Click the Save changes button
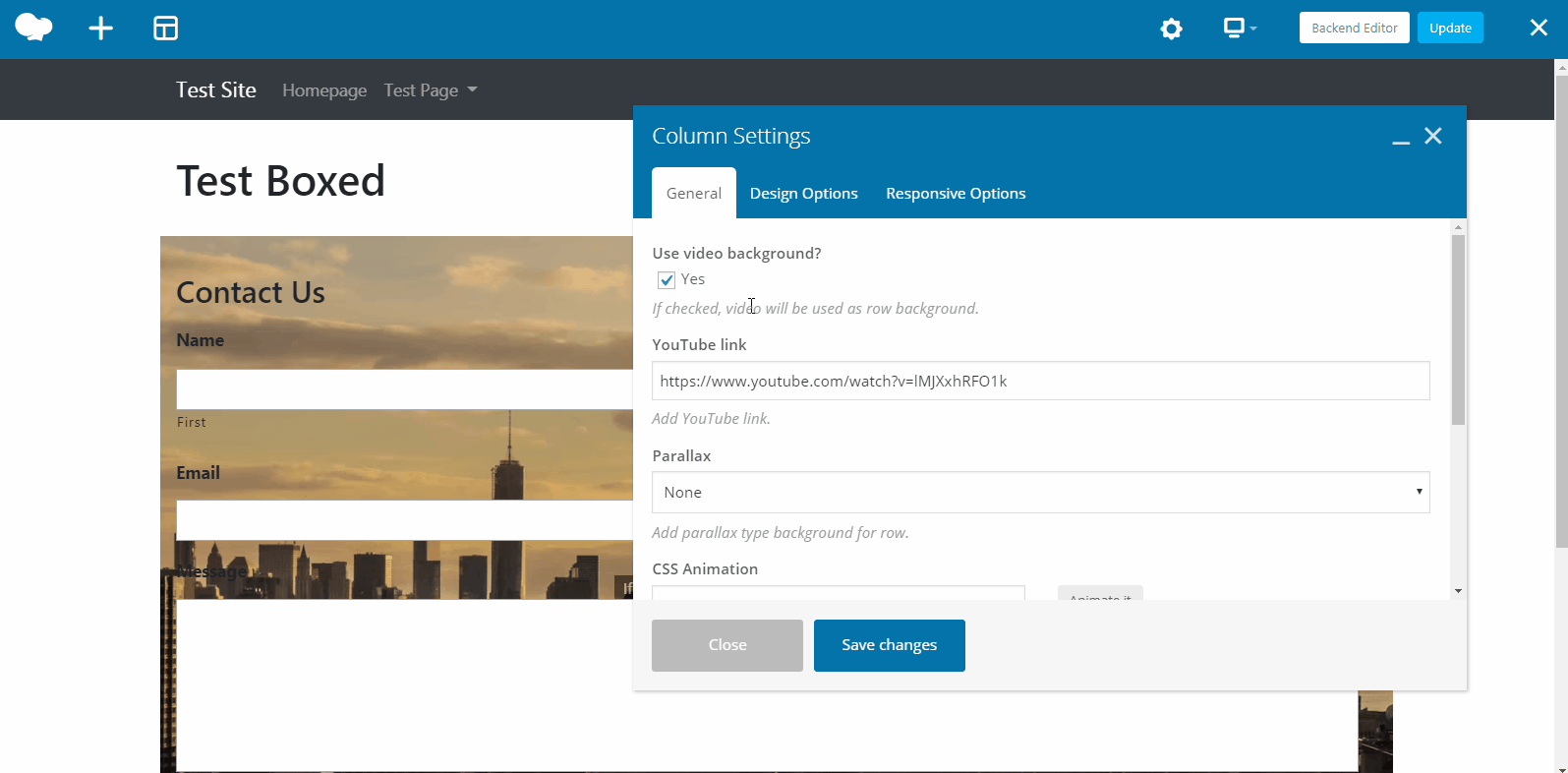1568x773 pixels. (x=889, y=645)
